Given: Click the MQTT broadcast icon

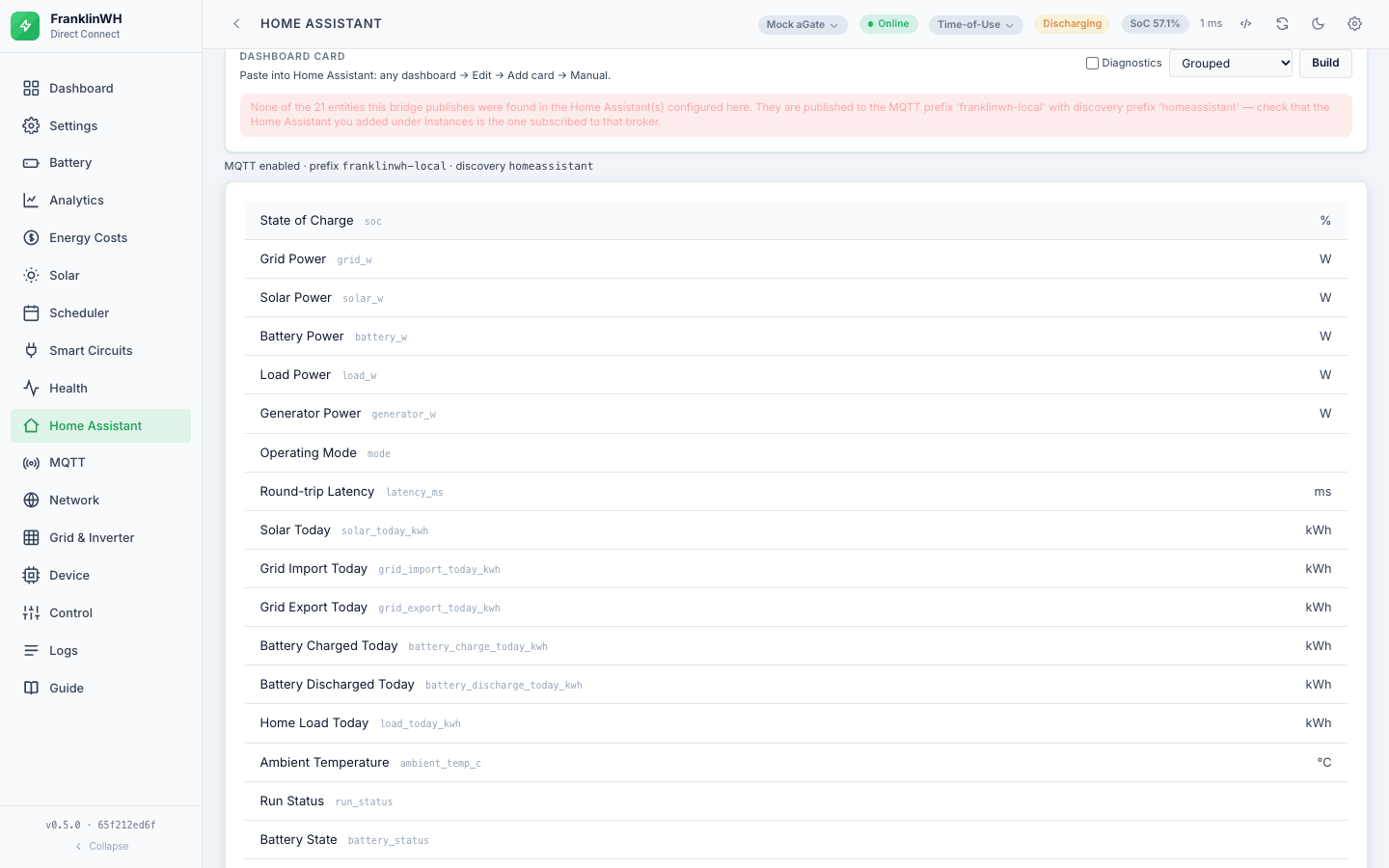Looking at the screenshot, I should point(31,463).
